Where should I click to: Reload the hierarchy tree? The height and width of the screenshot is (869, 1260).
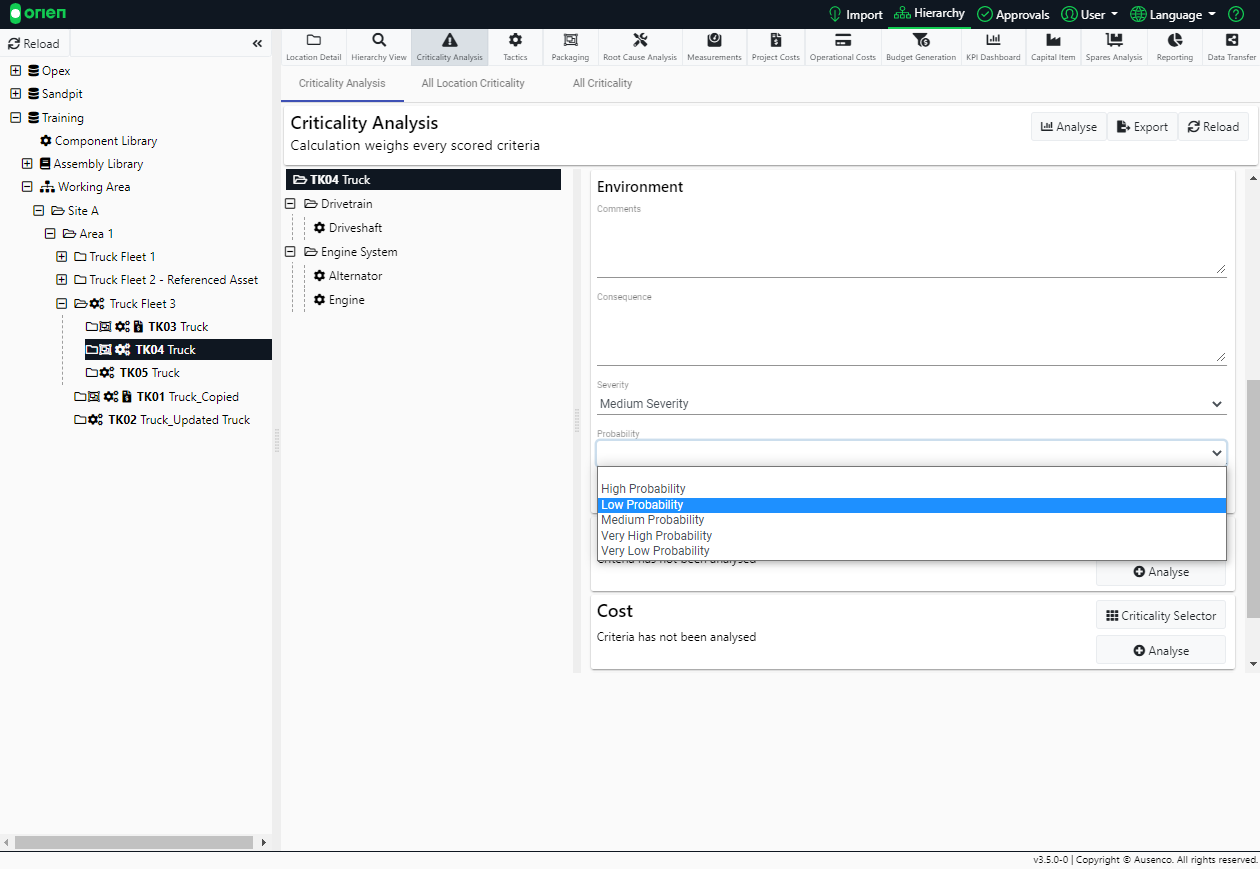pyautogui.click(x=34, y=44)
